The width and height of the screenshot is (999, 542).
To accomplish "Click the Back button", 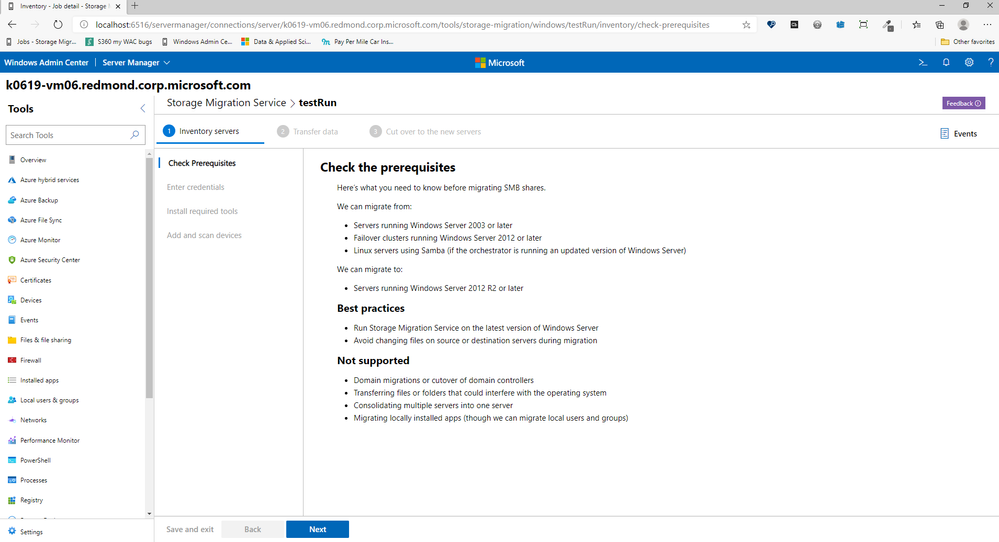I will point(252,529).
